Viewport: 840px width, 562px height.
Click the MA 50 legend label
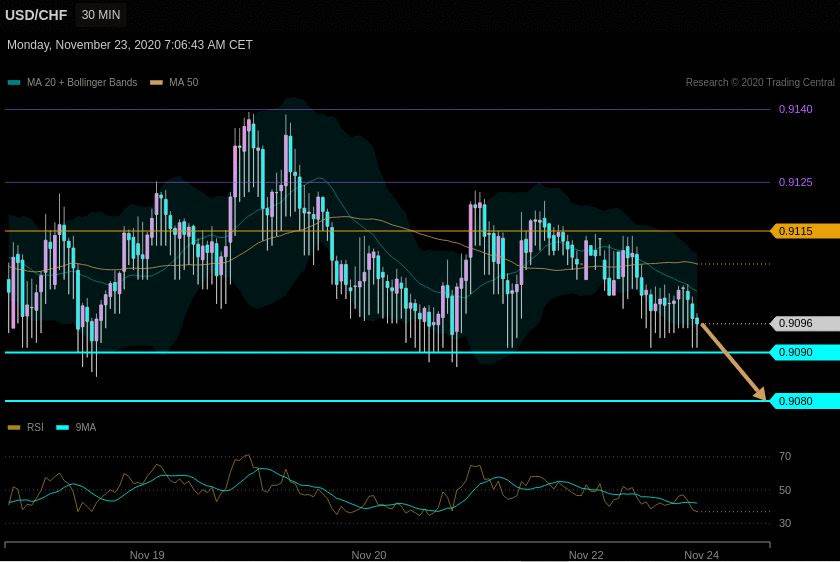(184, 83)
